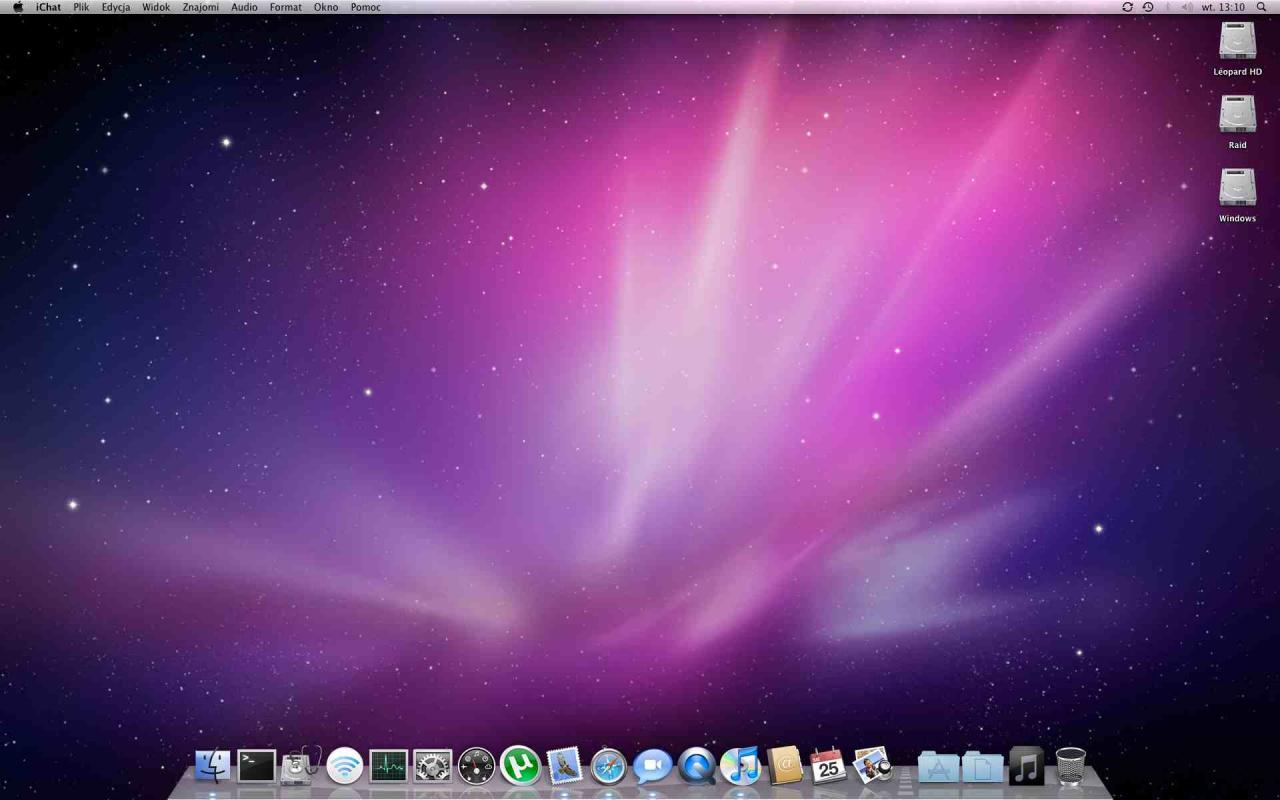This screenshot has width=1280, height=800.
Task: Open the Pomoc help menu
Action: 365,7
